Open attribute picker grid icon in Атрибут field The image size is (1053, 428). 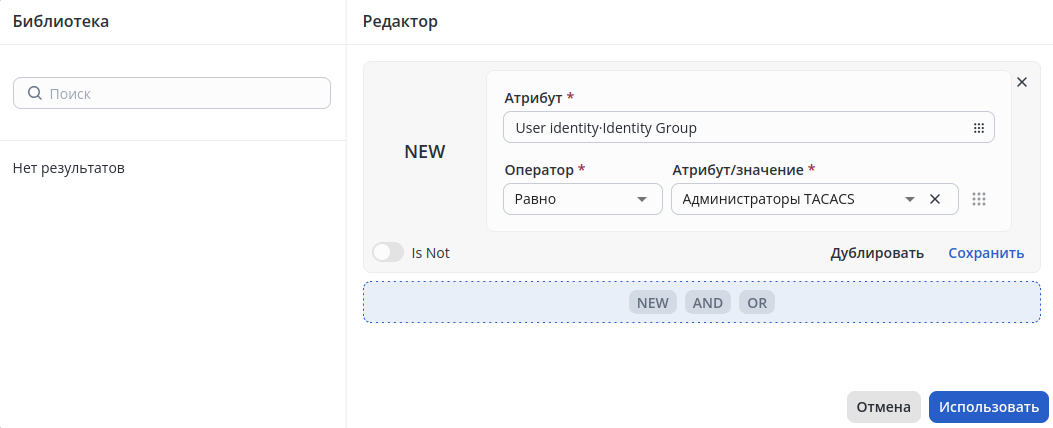click(979, 128)
